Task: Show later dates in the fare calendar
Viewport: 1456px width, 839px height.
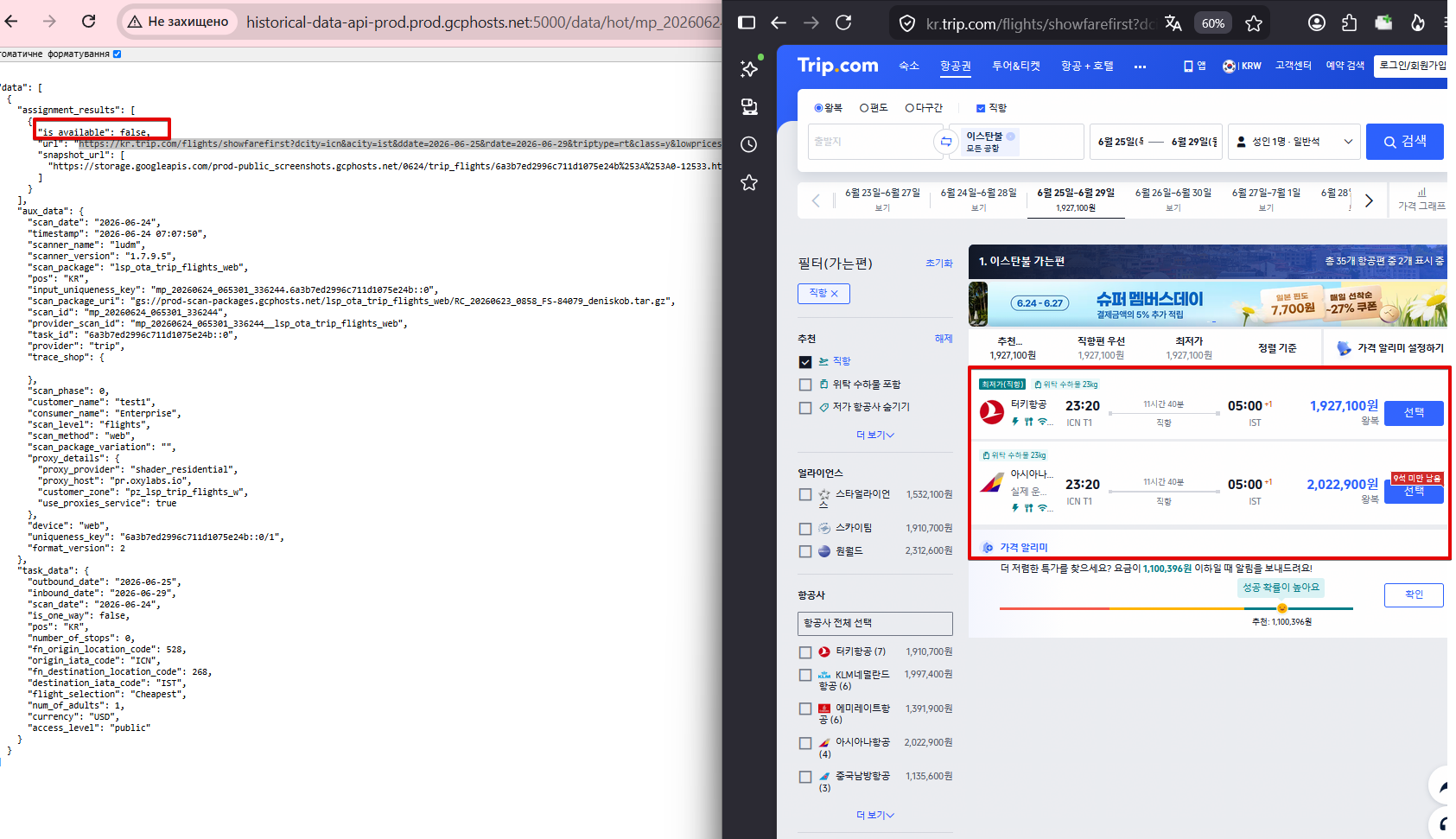Action: coord(1369,200)
